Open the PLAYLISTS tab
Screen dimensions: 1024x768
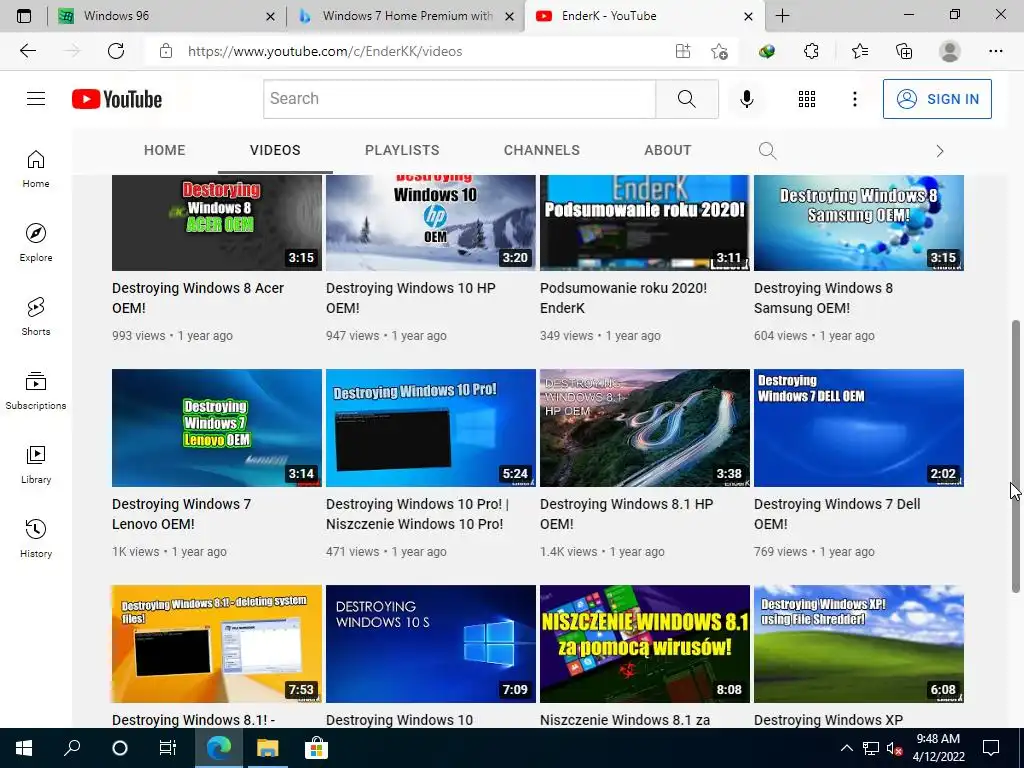click(402, 150)
